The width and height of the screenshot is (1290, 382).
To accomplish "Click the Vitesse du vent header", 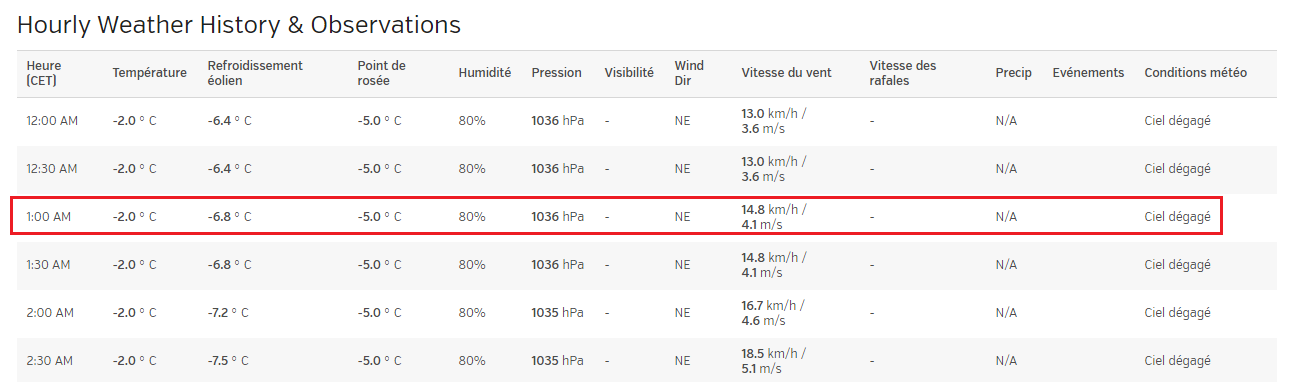I will (786, 73).
